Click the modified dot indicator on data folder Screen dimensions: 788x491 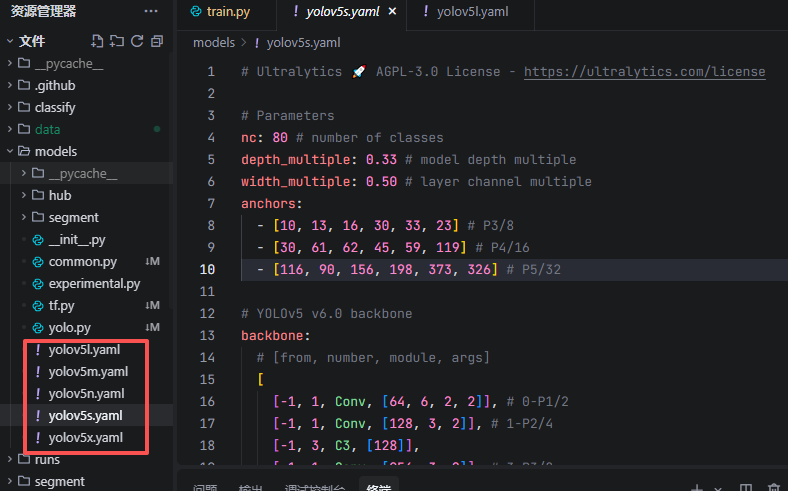pyautogui.click(x=157, y=129)
